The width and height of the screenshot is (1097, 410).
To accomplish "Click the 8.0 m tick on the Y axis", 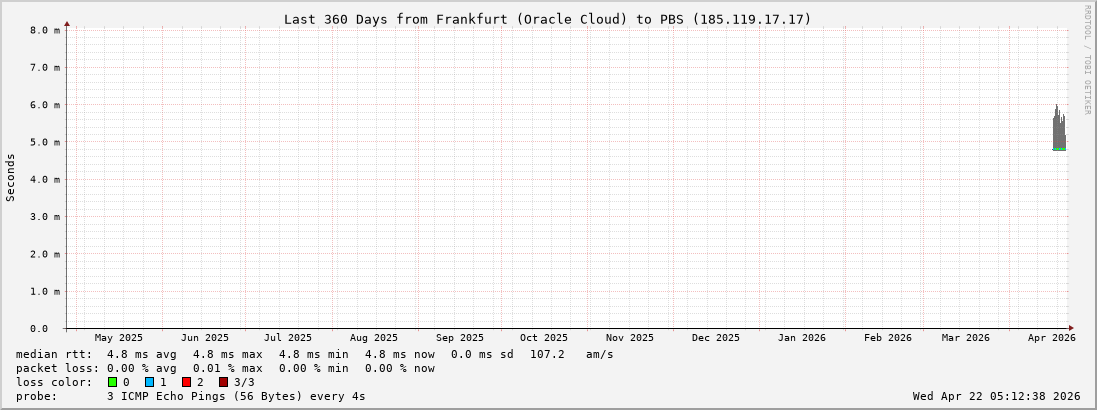I will pos(46,30).
